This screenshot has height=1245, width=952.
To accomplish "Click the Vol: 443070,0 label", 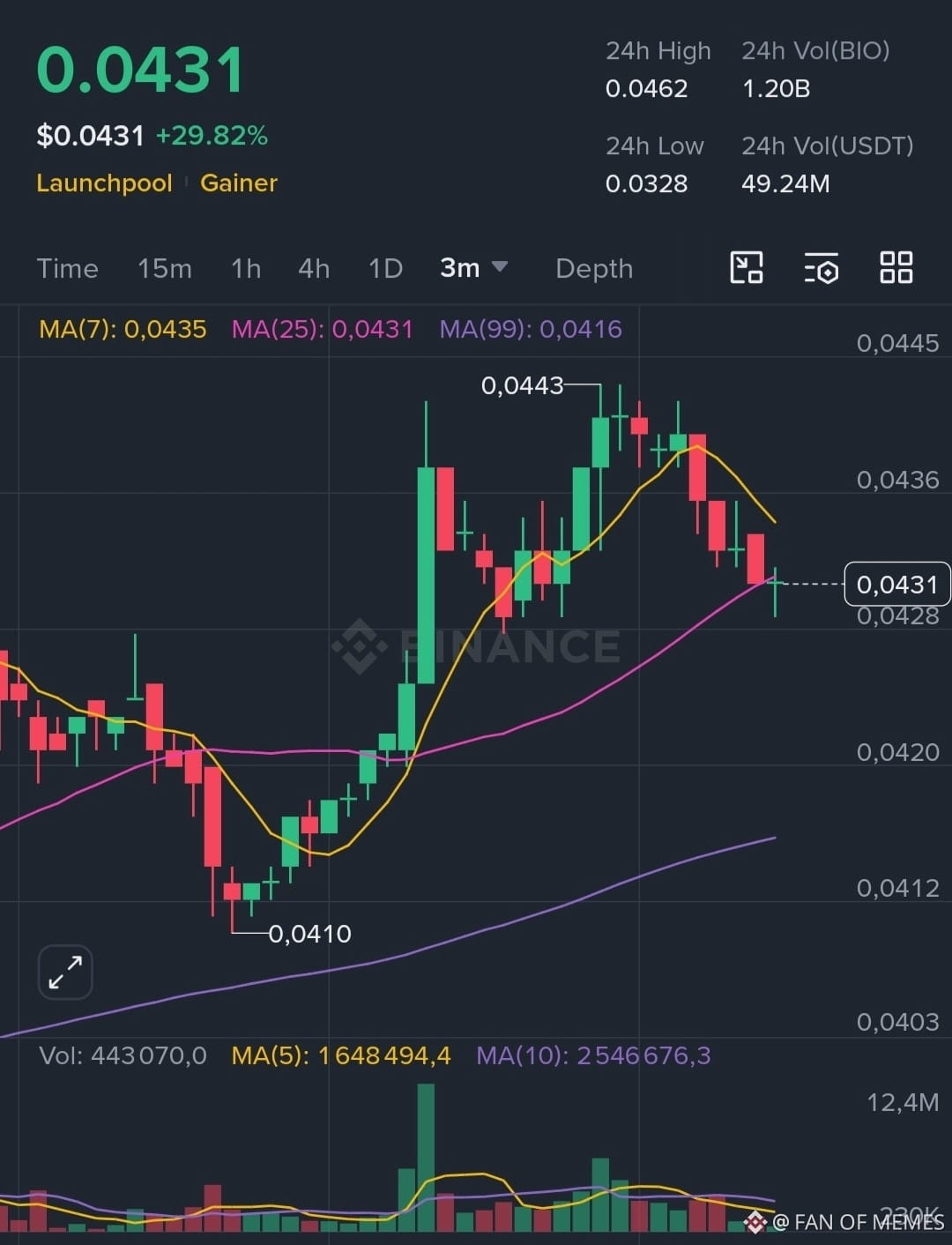I will point(123,1055).
